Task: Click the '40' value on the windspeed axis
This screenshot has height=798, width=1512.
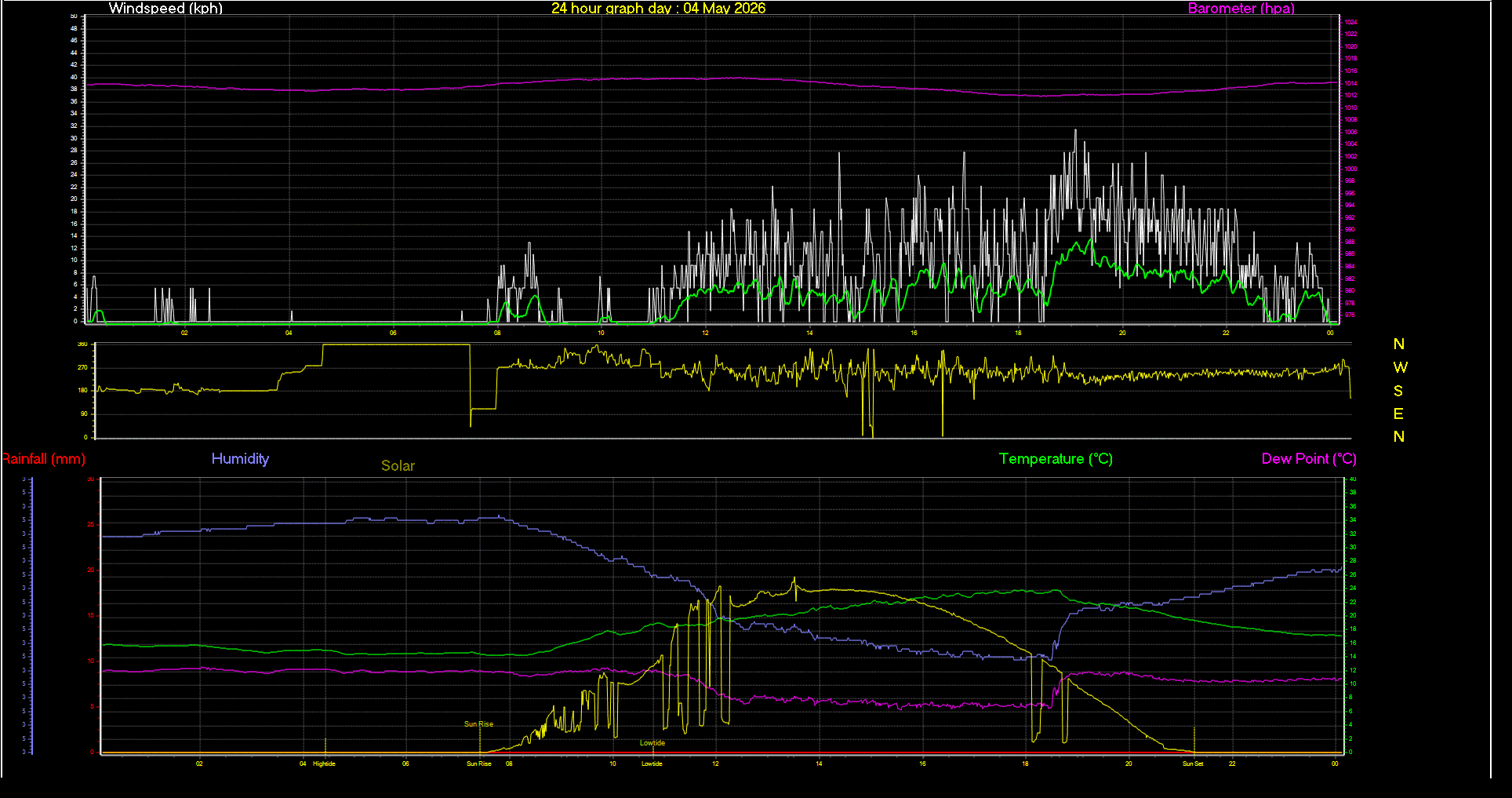Action: pos(75,77)
